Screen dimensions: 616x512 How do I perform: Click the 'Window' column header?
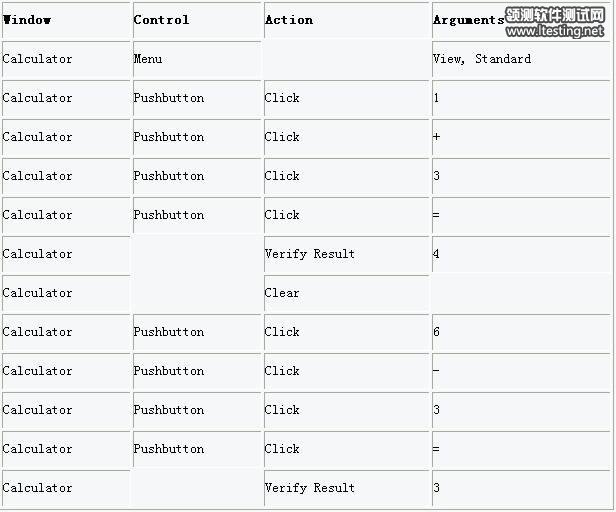(x=27, y=20)
